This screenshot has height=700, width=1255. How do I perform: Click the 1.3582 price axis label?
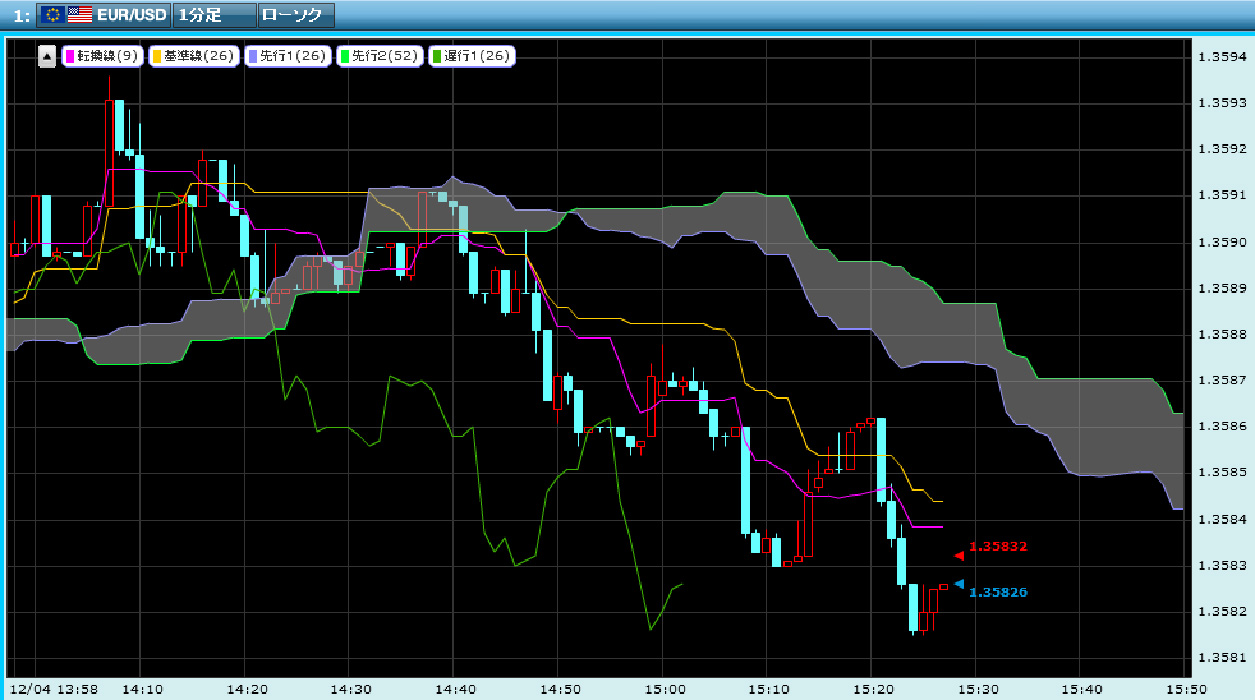pyautogui.click(x=1221, y=611)
